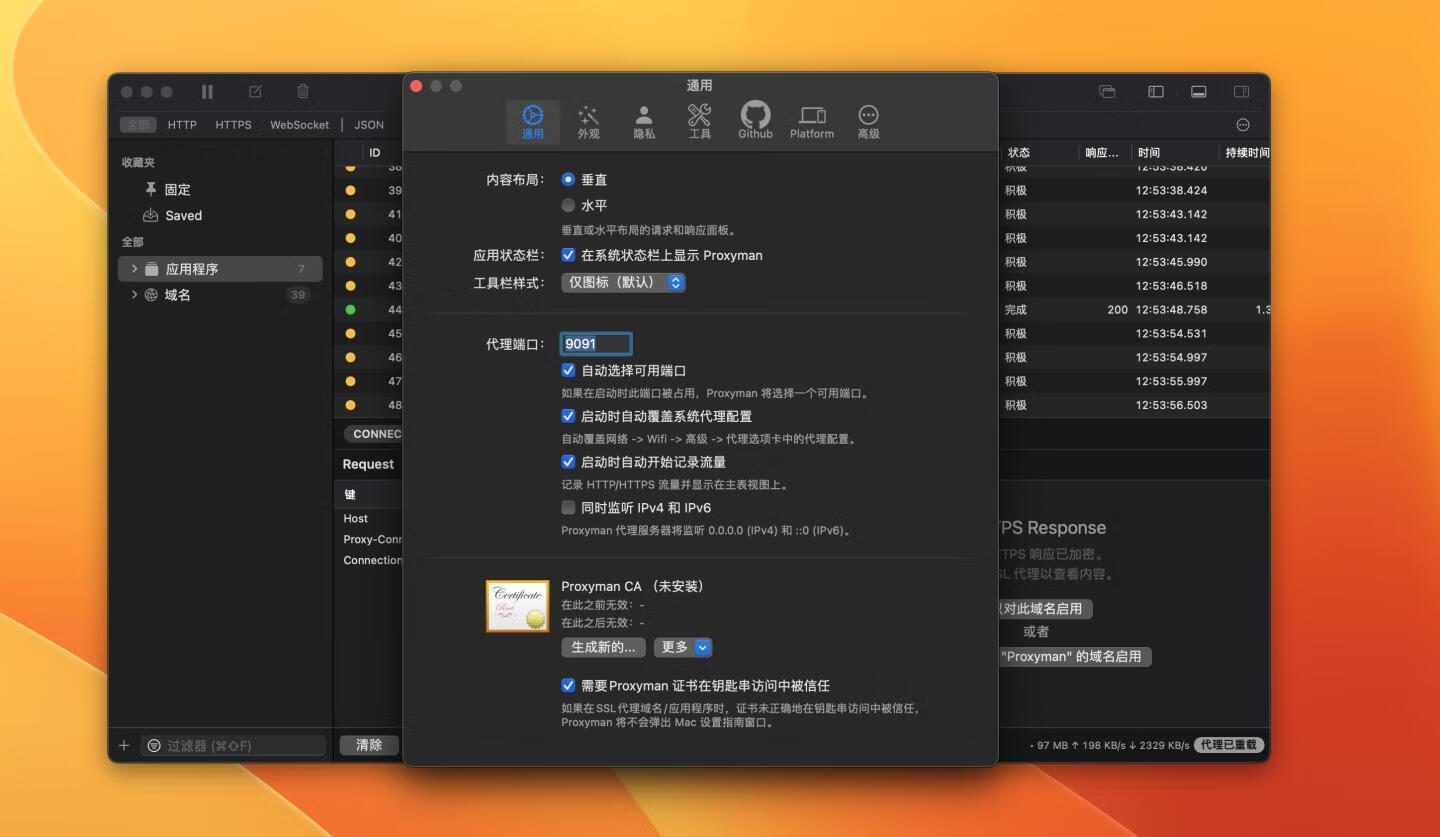Enable 同时监听 IPv4 和 IPv6 checkbox
Viewport: 1440px width, 837px height.
(569, 508)
